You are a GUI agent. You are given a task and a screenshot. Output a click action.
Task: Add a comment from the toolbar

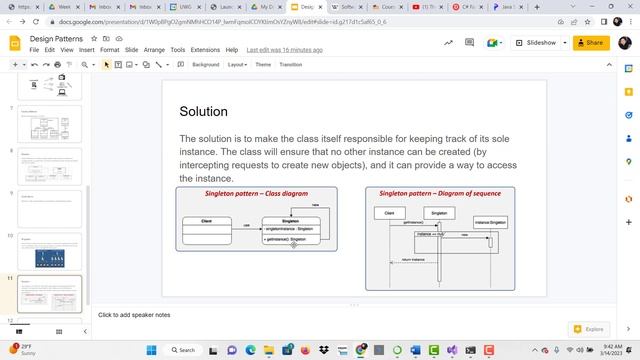[180, 64]
